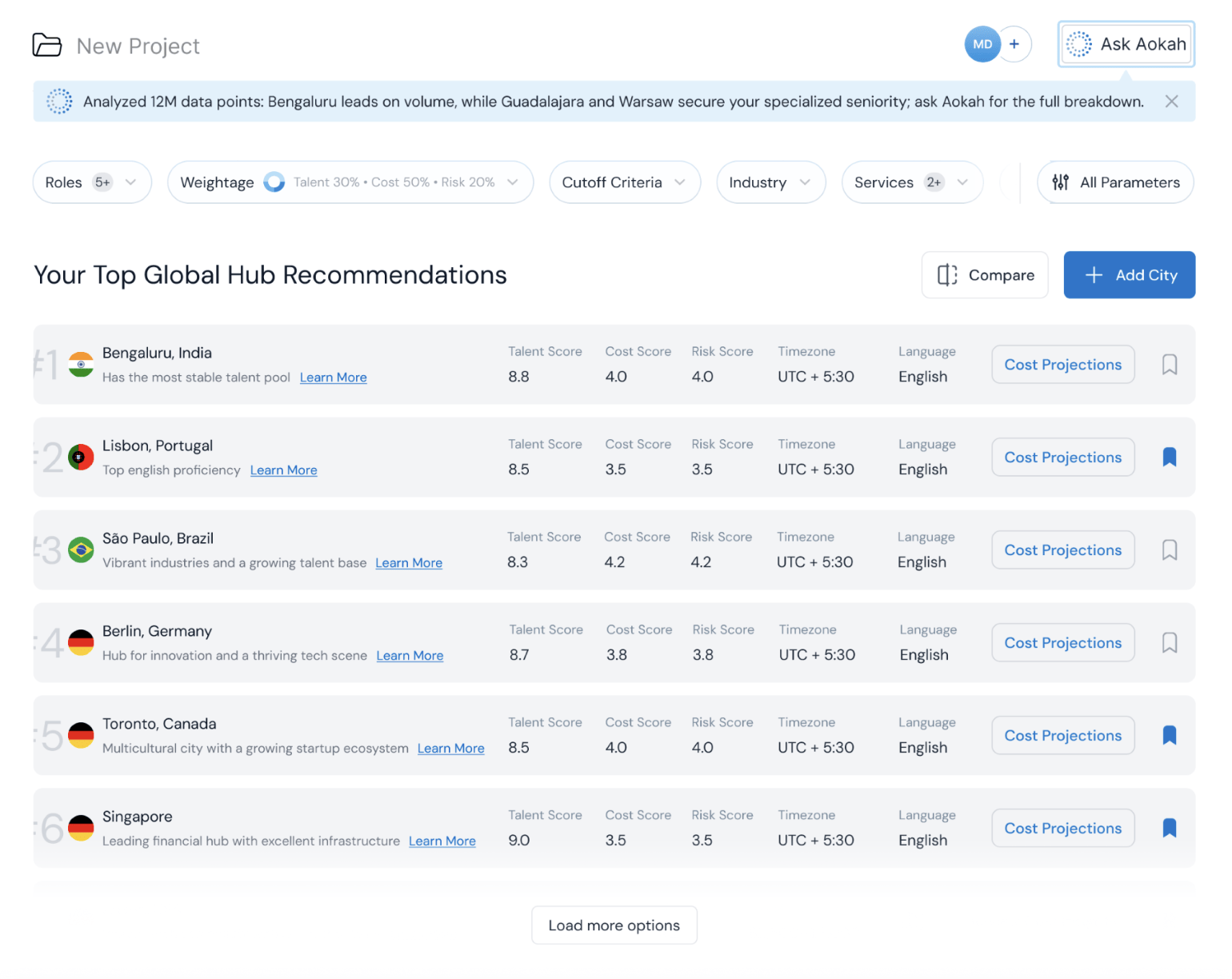Open the MD user avatar
The height and width of the screenshot is (979, 1232).
[982, 45]
